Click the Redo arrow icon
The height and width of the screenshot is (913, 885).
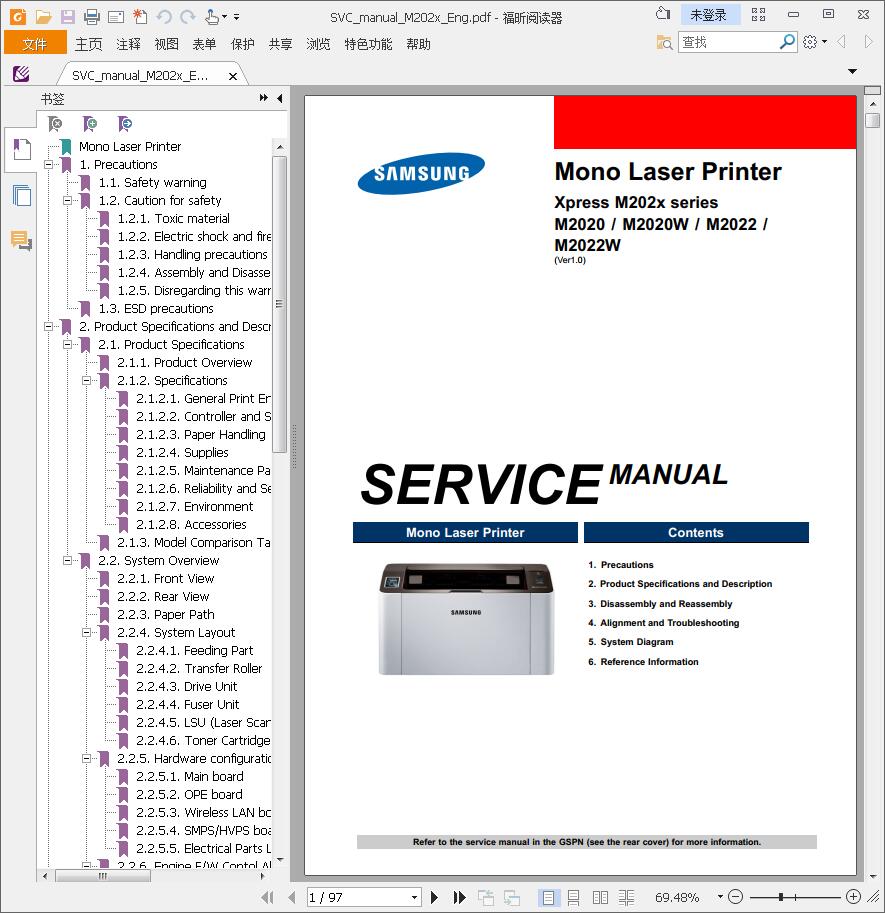[187, 17]
